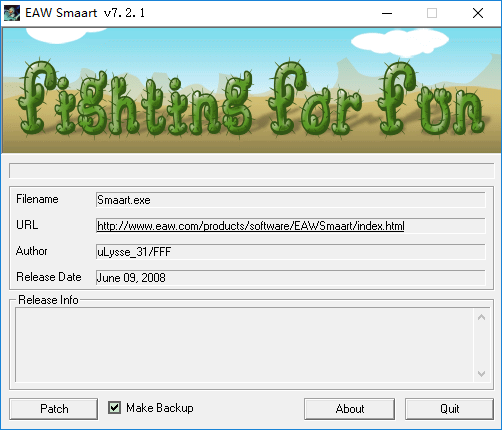This screenshot has width=502, height=430.
Task: Close the EAW Smaart window
Action: 478,13
